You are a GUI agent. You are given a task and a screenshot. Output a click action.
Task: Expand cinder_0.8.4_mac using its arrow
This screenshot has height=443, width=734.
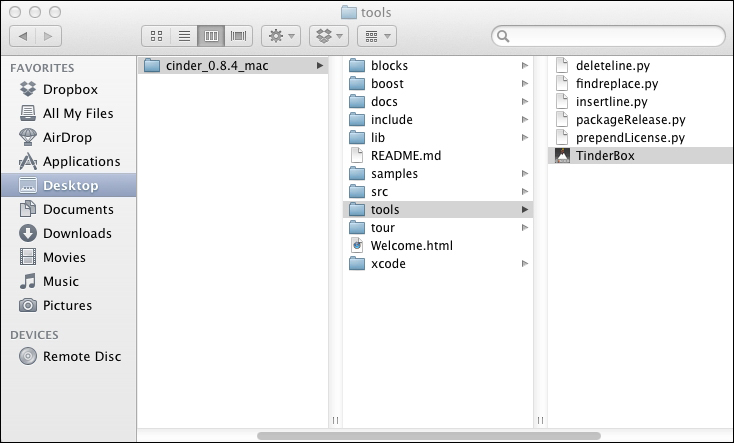320,66
